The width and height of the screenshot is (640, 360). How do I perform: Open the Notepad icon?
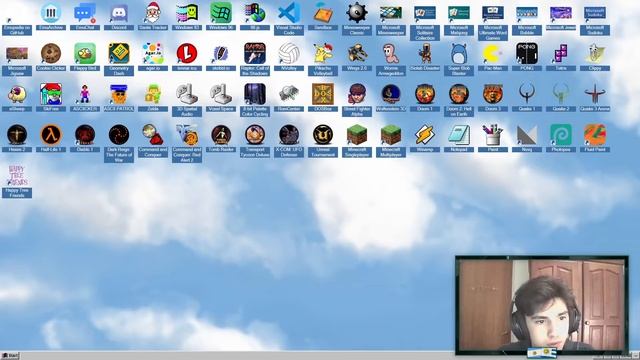459,135
